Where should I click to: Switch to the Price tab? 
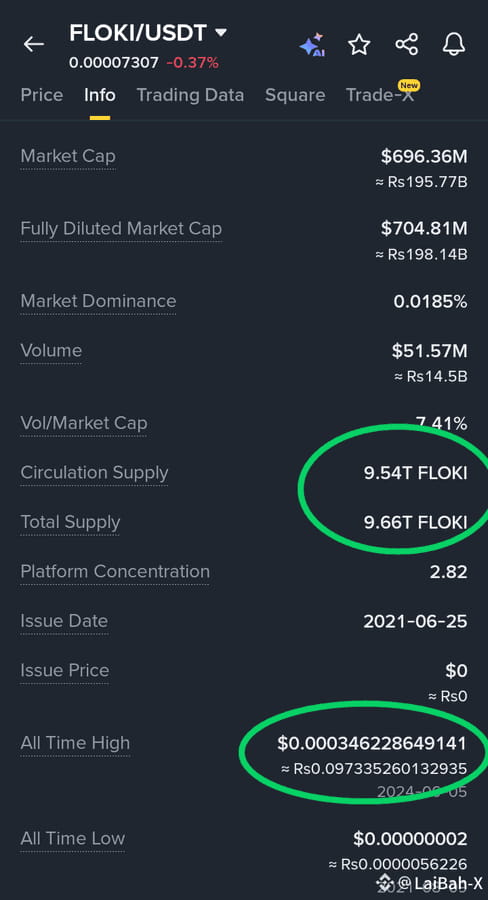[x=42, y=95]
